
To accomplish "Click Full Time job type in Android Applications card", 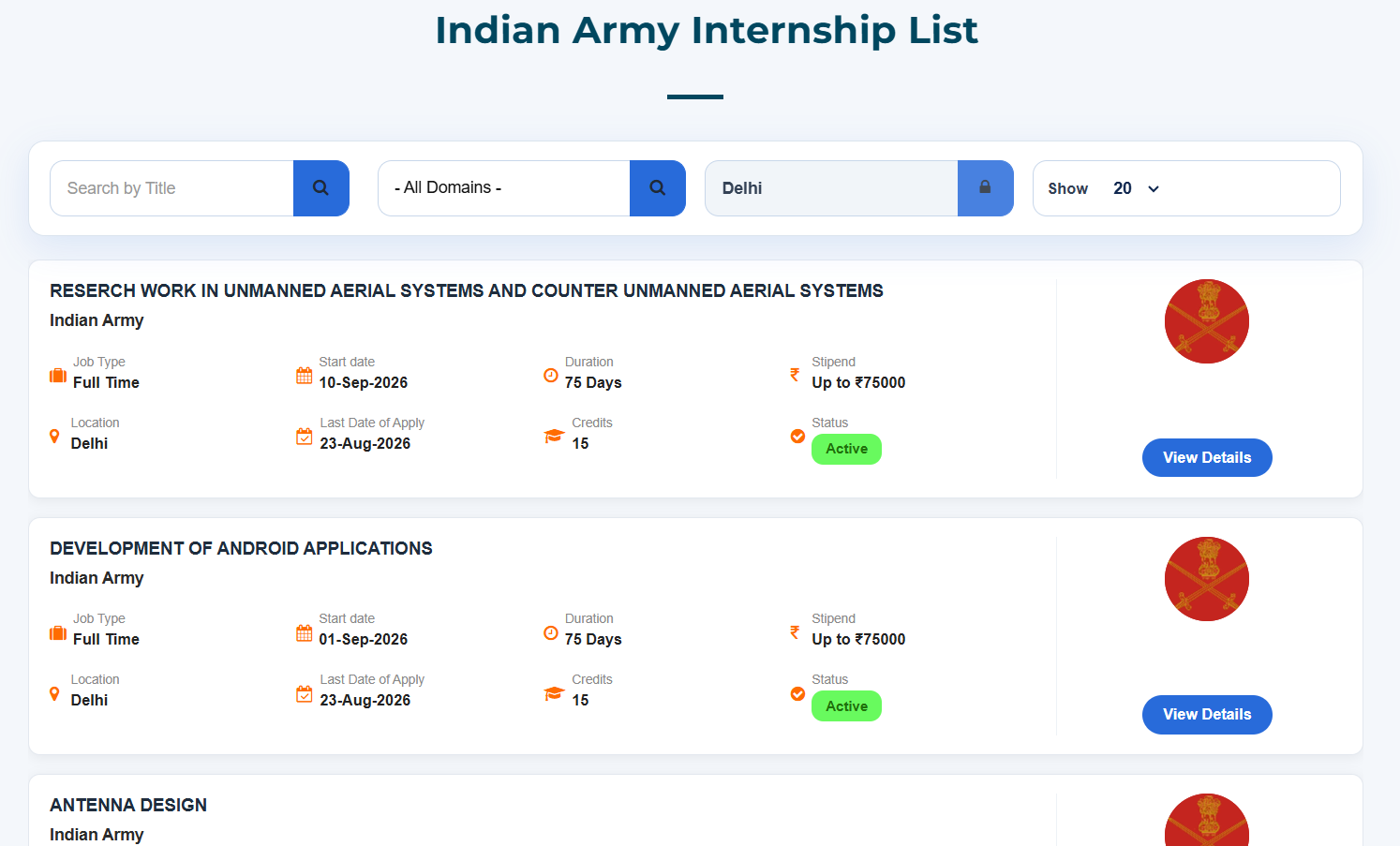I will (106, 639).
